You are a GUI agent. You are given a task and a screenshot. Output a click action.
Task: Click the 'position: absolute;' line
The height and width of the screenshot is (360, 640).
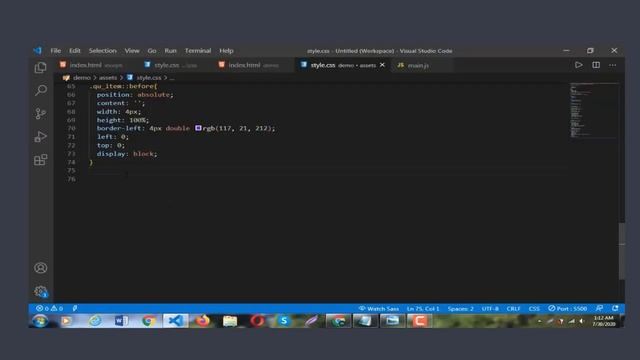pyautogui.click(x=135, y=95)
